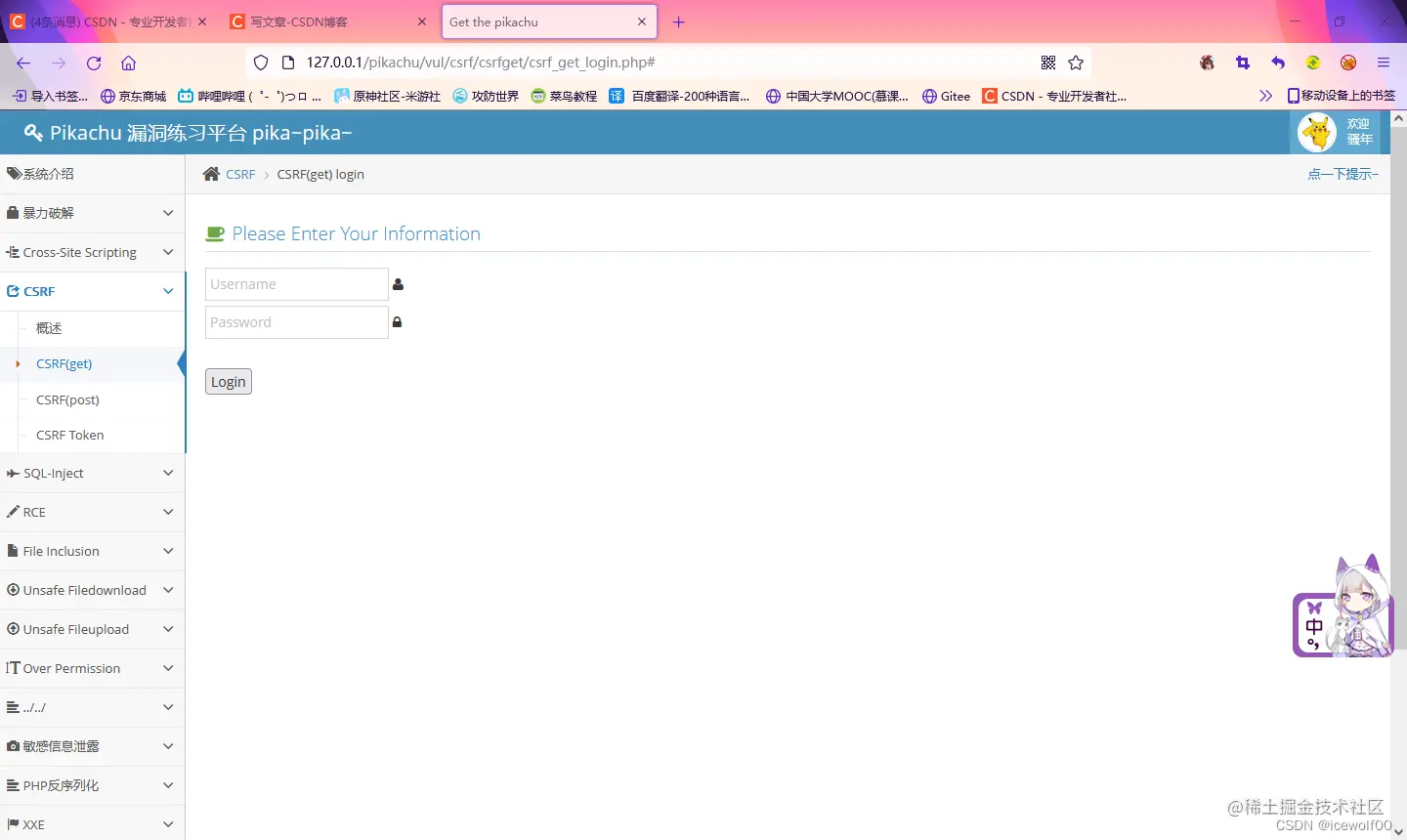Expand the File Inclusion menu
The width and height of the screenshot is (1407, 840).
(92, 551)
